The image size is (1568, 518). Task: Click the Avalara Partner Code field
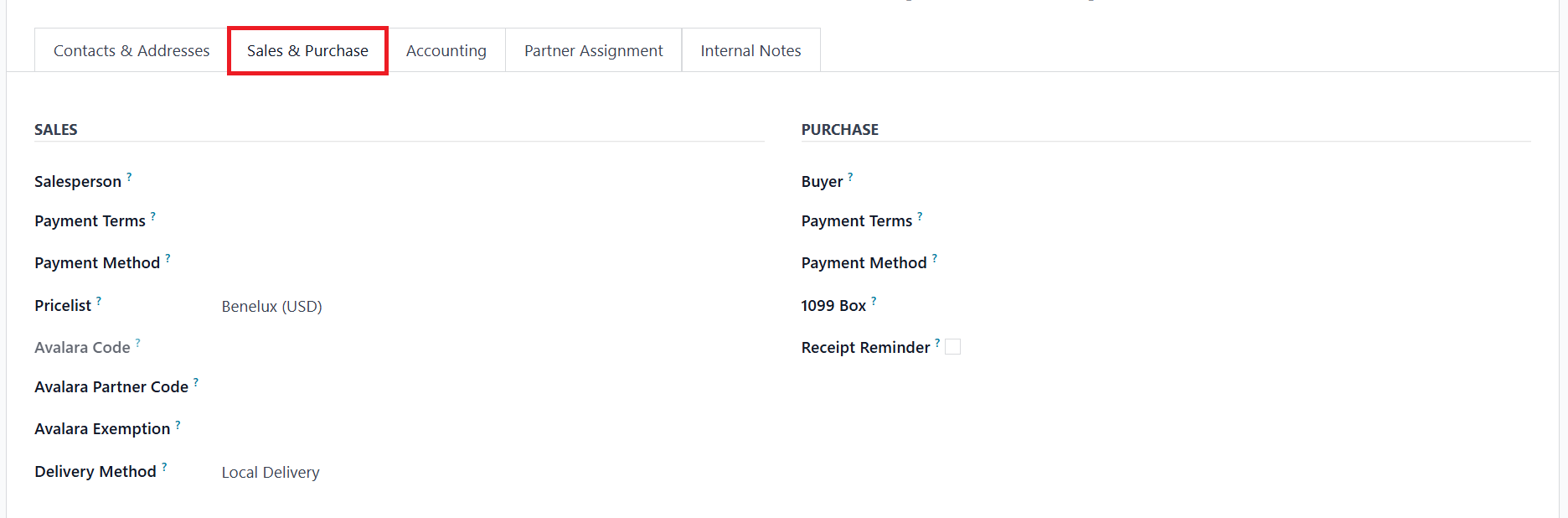[486, 387]
